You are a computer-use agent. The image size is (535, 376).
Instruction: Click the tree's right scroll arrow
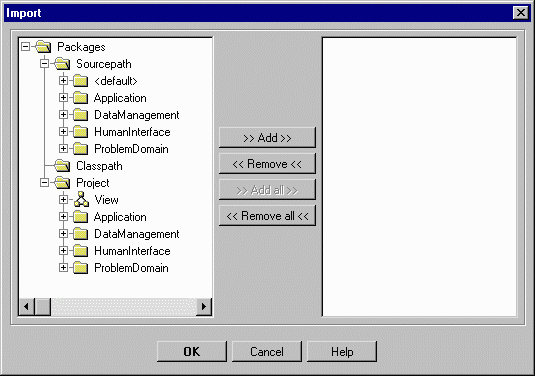point(204,306)
